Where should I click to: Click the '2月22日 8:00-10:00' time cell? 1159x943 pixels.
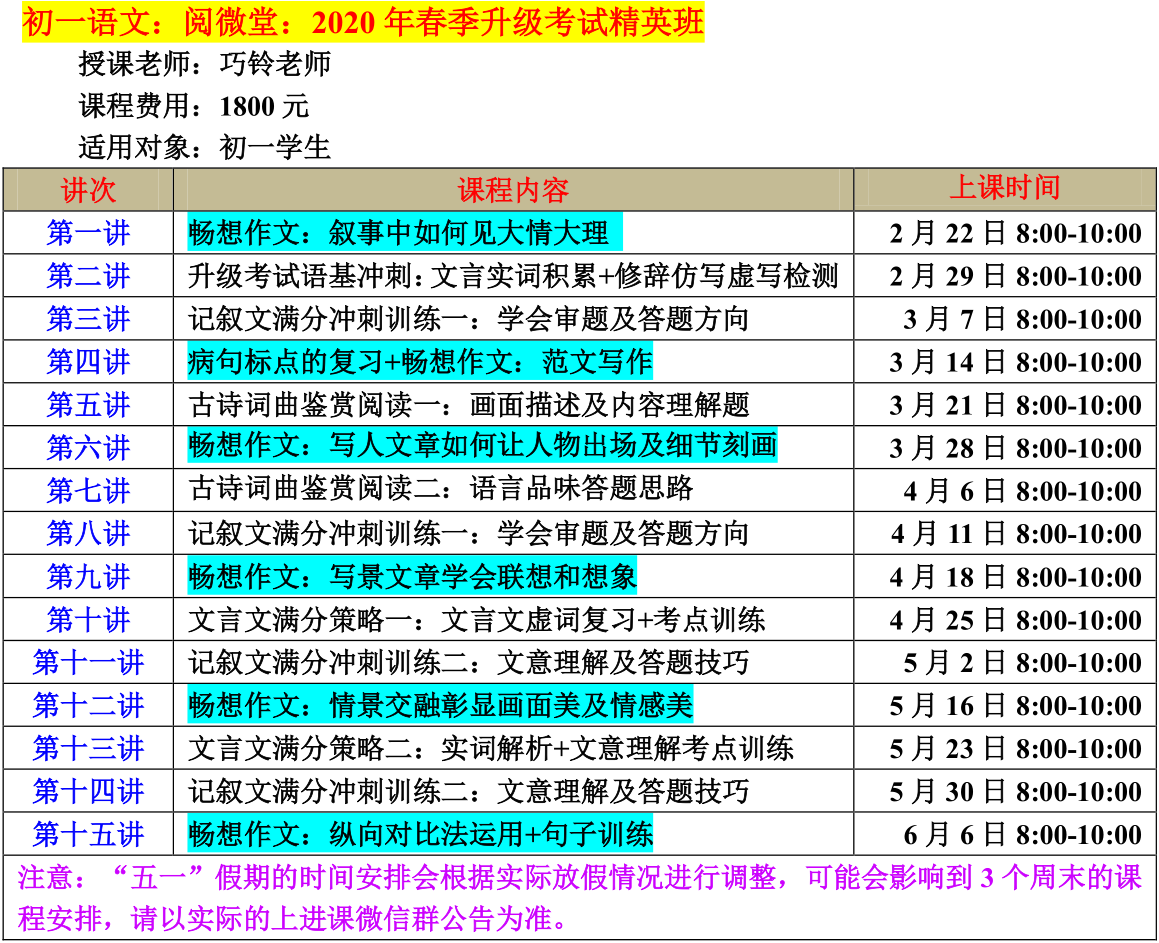pos(1015,234)
